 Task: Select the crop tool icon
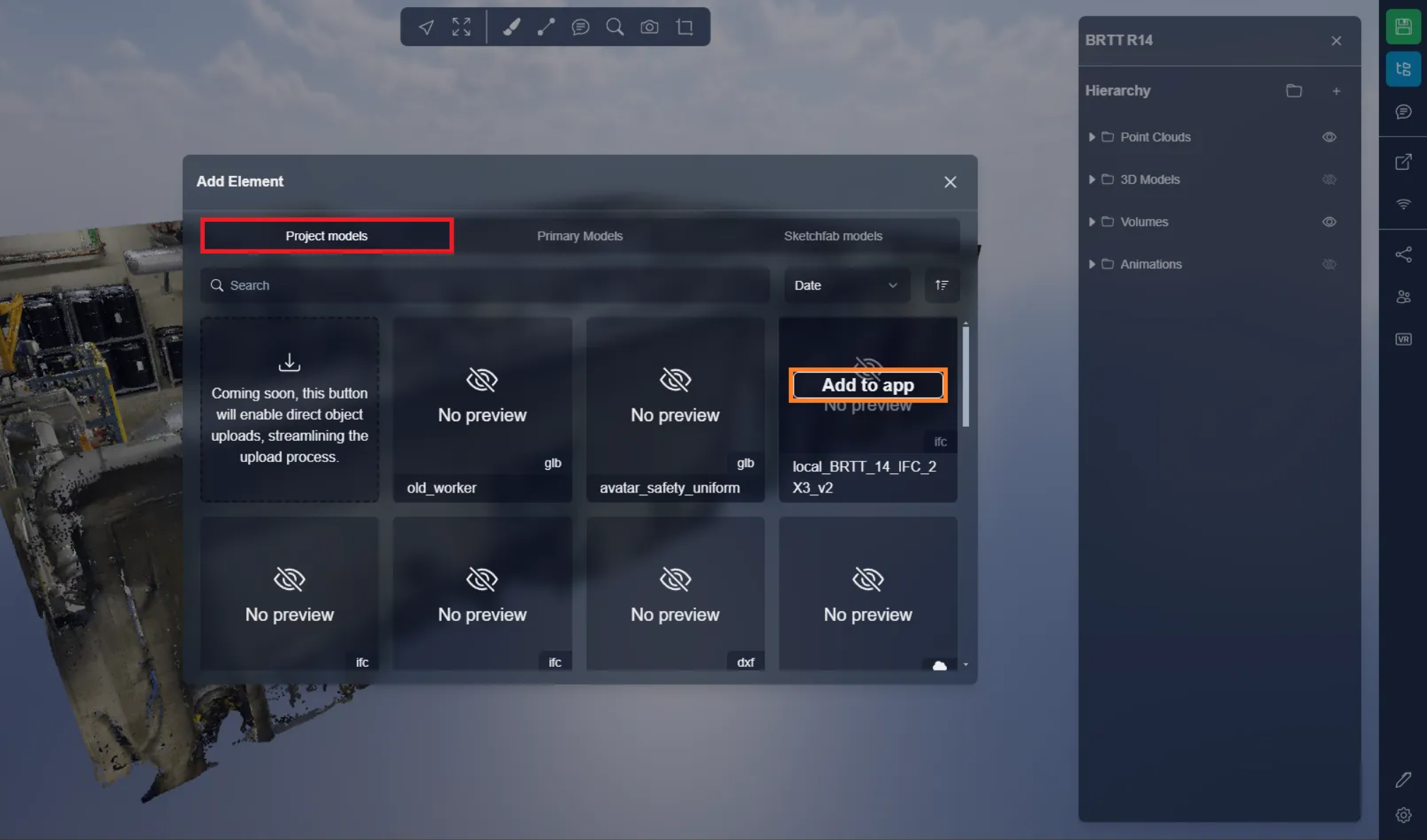684,27
